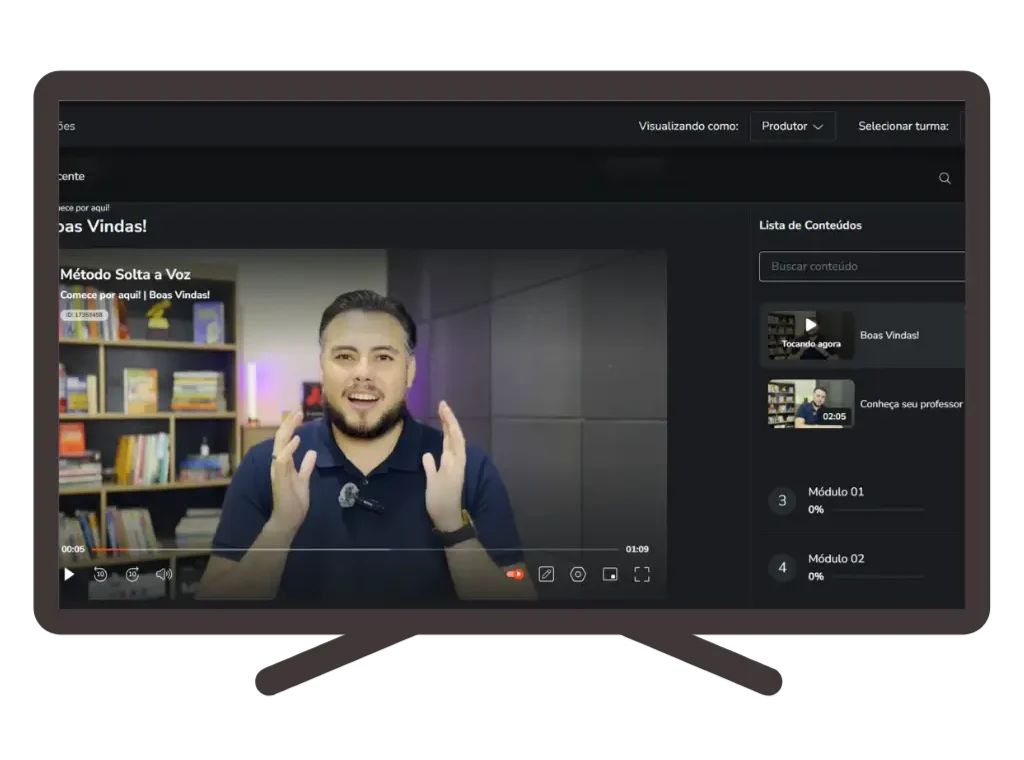The width and height of the screenshot is (1024, 760).
Task: Expand Módulo 02 in content list
Action: coord(836,559)
